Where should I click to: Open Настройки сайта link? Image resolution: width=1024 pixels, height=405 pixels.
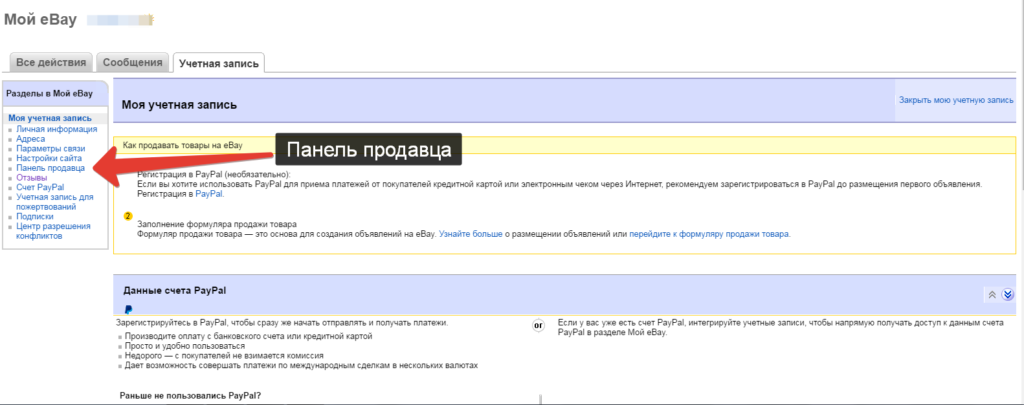(x=49, y=159)
